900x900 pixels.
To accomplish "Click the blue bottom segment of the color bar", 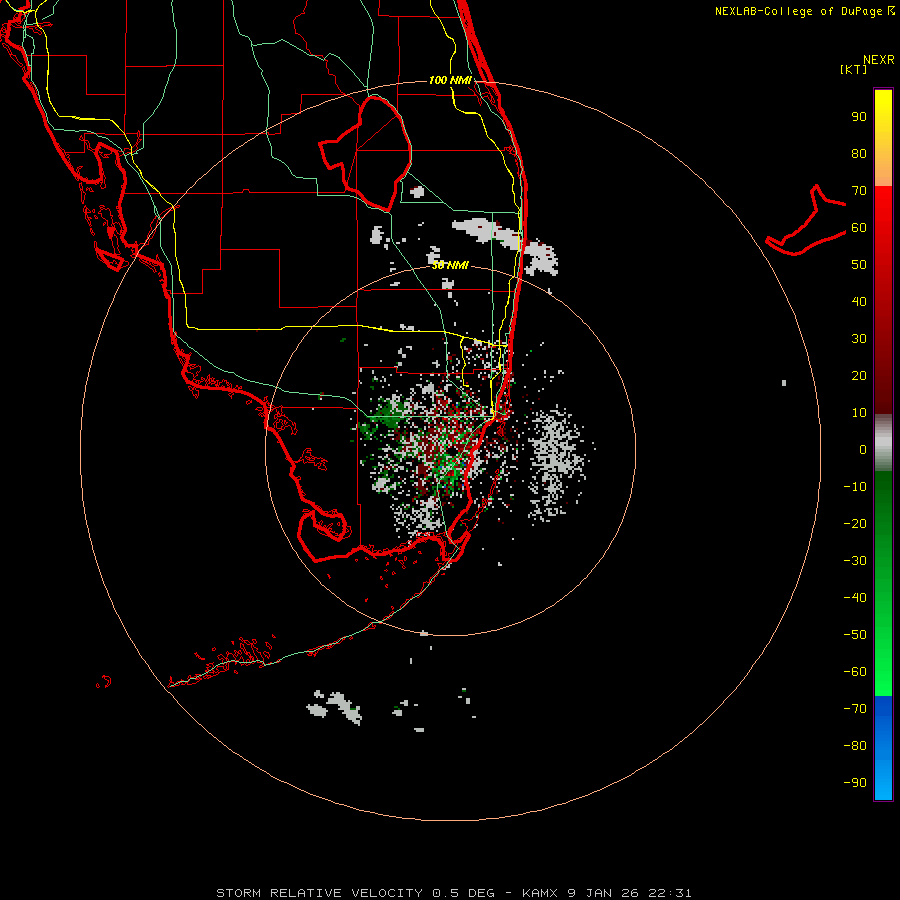I will pyautogui.click(x=883, y=748).
